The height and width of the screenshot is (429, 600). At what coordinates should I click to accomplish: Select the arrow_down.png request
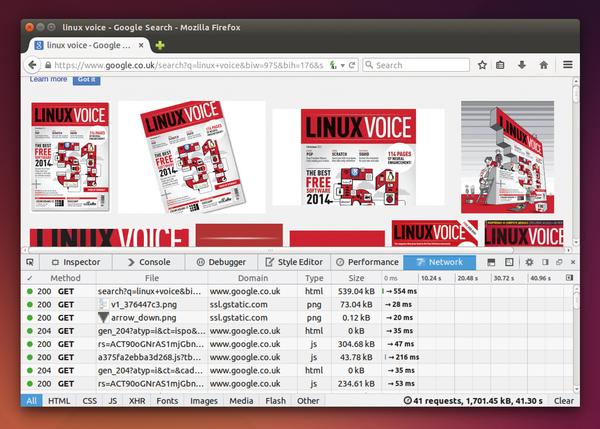pyautogui.click(x=297, y=318)
